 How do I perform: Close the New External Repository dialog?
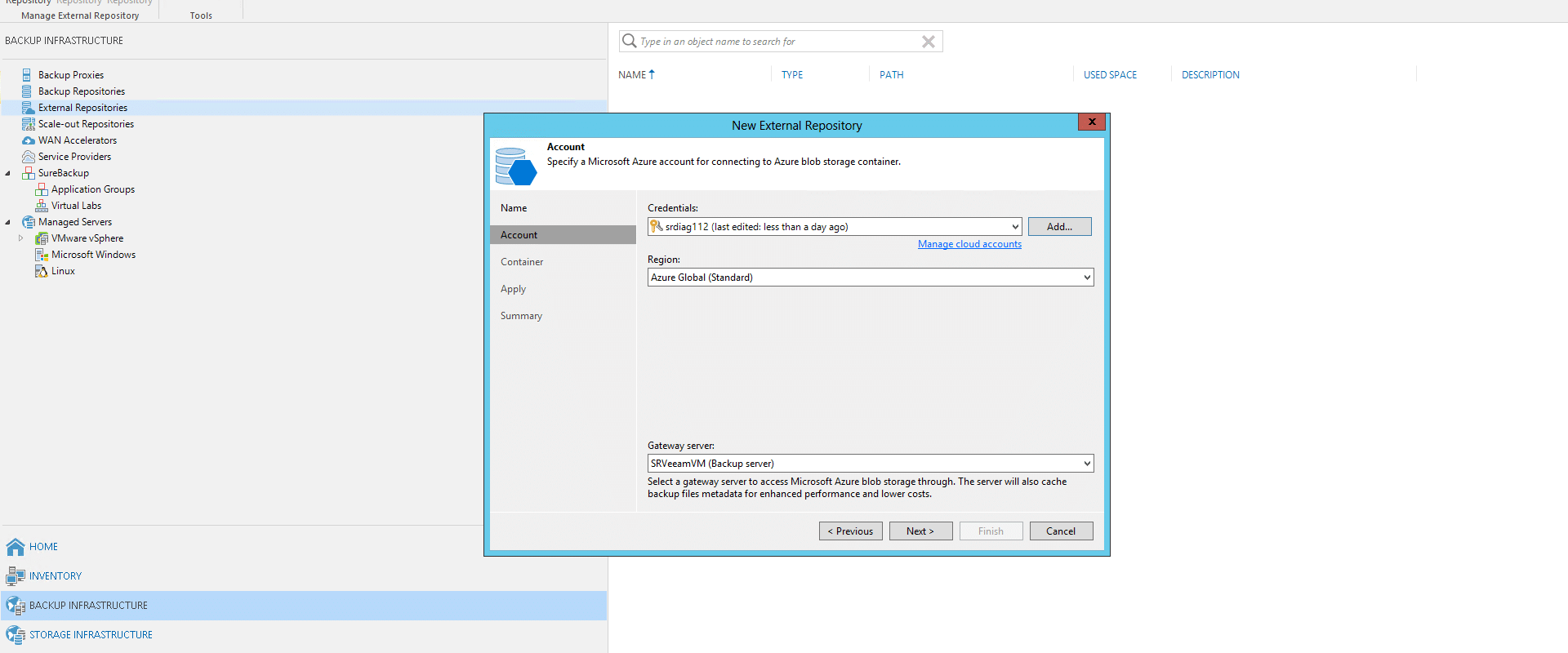pos(1091,122)
